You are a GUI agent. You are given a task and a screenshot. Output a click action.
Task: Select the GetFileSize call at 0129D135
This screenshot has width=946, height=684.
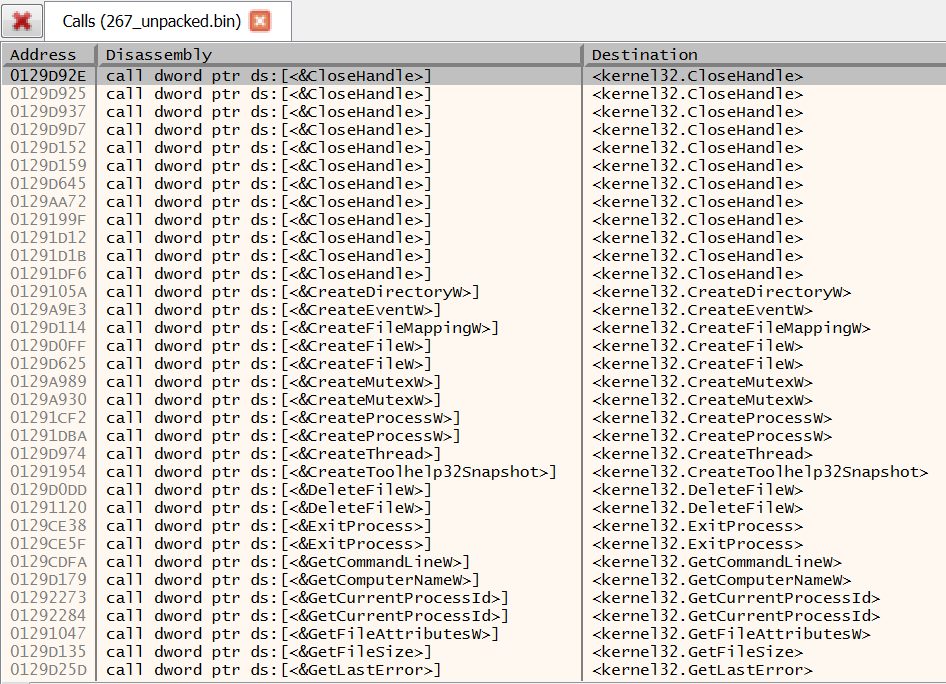[x=300, y=651]
